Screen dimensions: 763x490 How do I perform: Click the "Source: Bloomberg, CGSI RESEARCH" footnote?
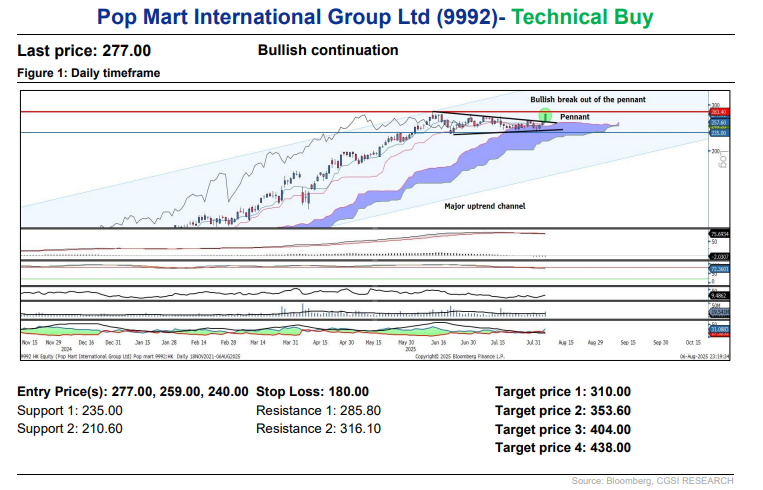click(x=653, y=481)
